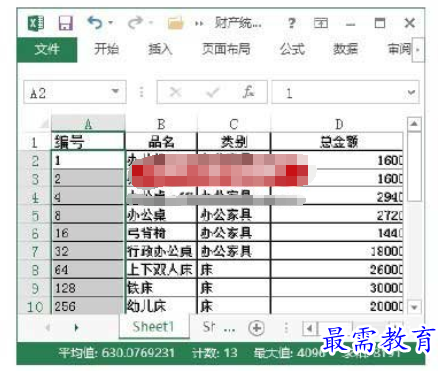Click the Select All corner triangle
Image resolution: width=444 pixels, height=371 pixels.
[x=44, y=124]
